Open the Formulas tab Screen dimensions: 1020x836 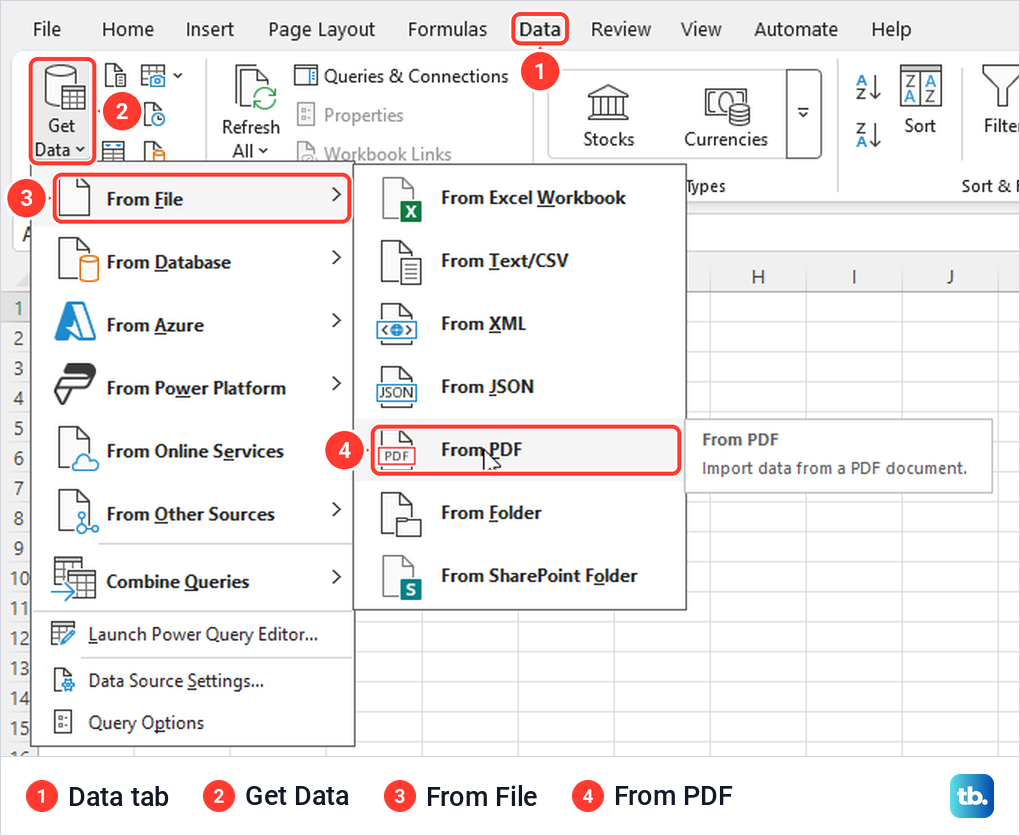[x=448, y=29]
